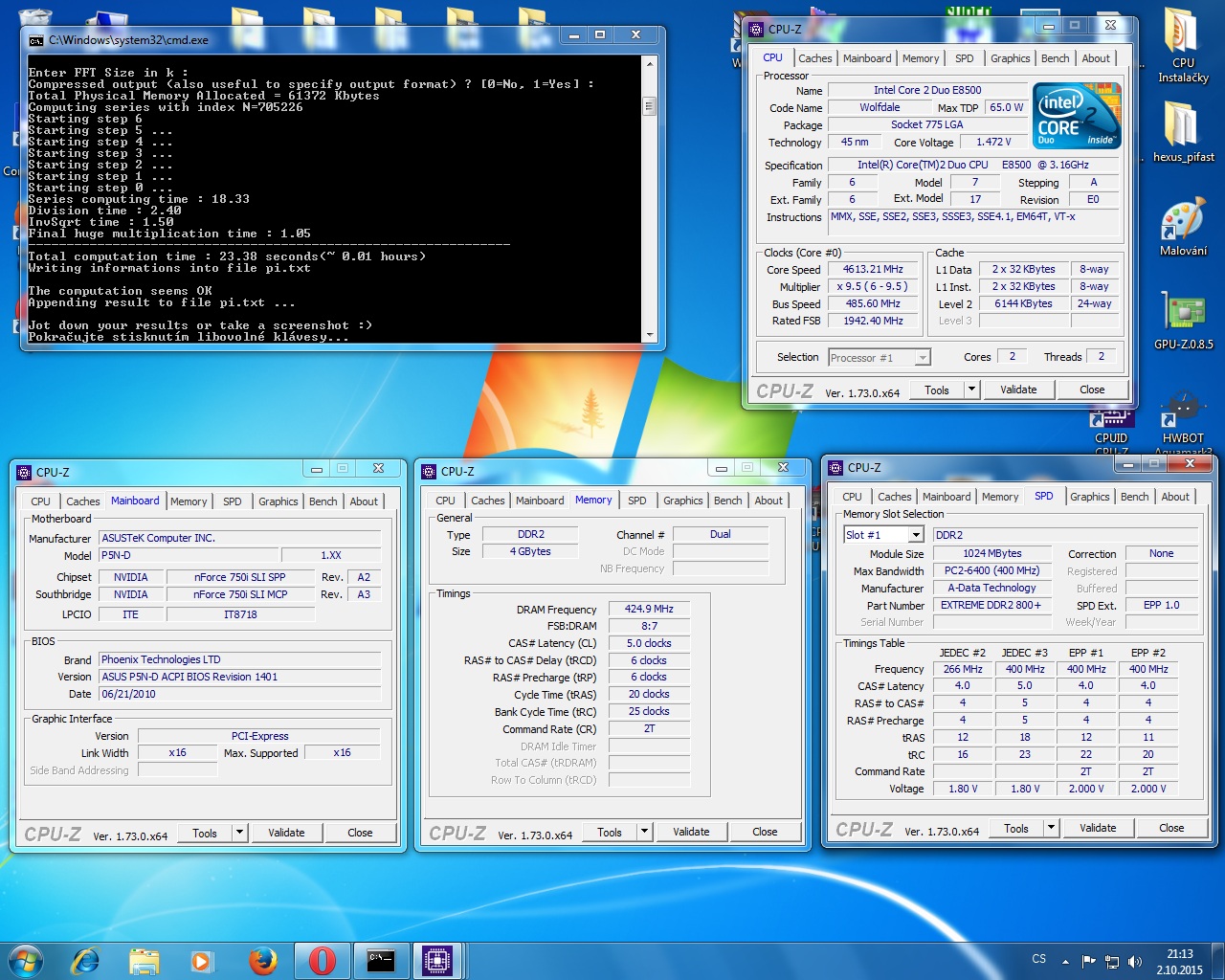Show hidden tray icons arrow
Screen dimensions: 1225x980
1065,961
